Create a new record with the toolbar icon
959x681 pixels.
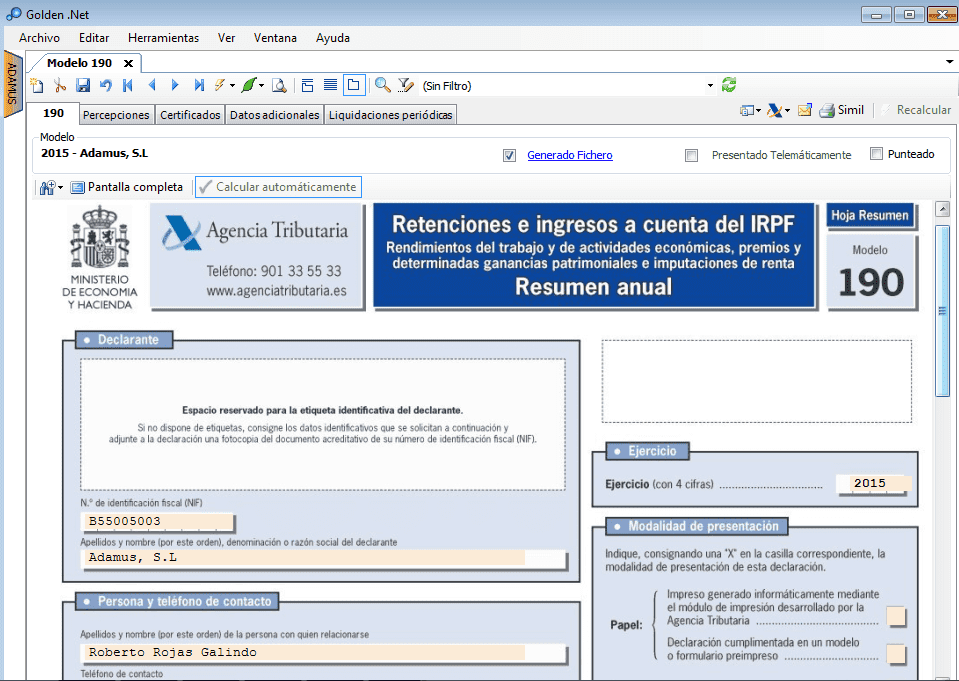click(x=37, y=86)
